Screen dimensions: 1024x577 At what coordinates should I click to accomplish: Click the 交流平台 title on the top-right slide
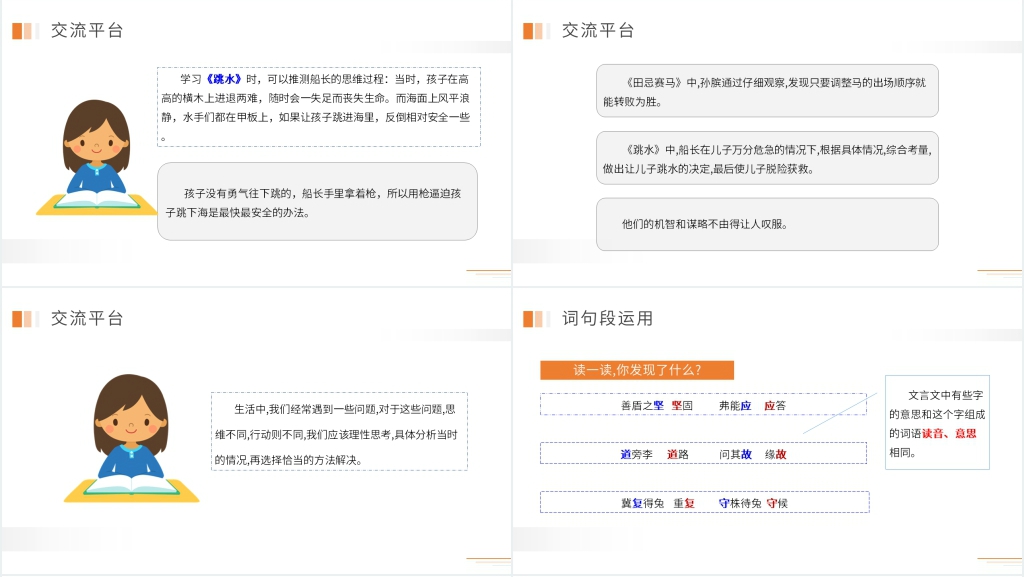click(598, 31)
